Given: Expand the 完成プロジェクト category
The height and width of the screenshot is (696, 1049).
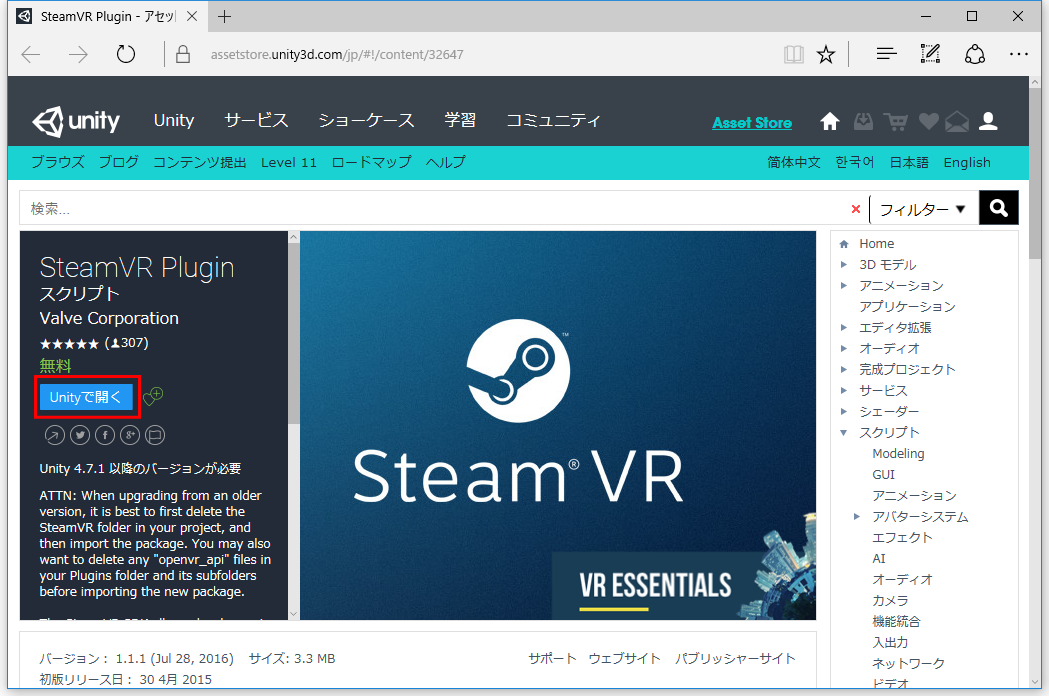Looking at the screenshot, I should click(x=844, y=369).
